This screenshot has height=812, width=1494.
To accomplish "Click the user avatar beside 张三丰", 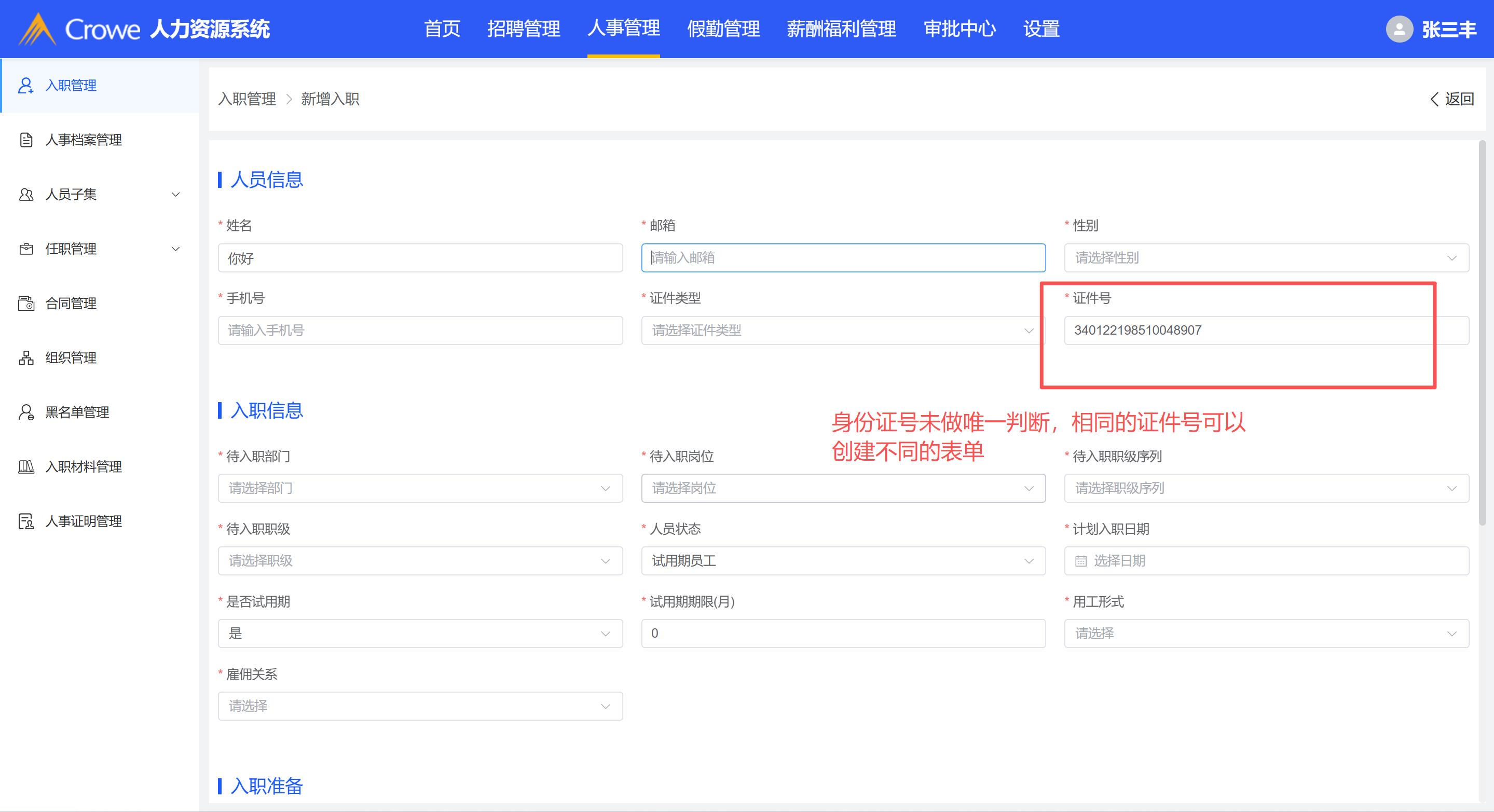I will 1399,29.
